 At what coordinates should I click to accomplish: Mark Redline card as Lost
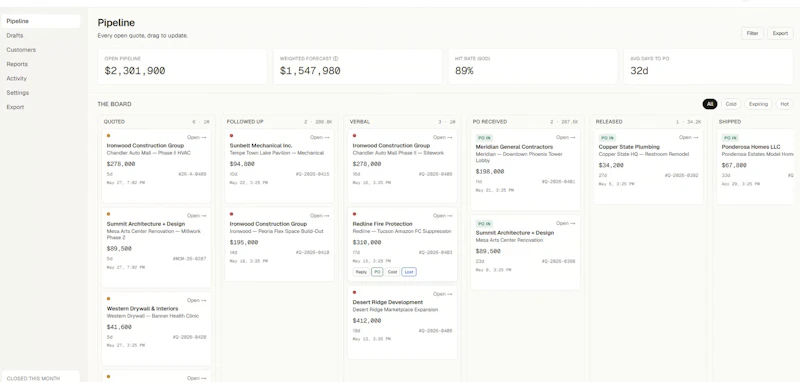pos(409,272)
